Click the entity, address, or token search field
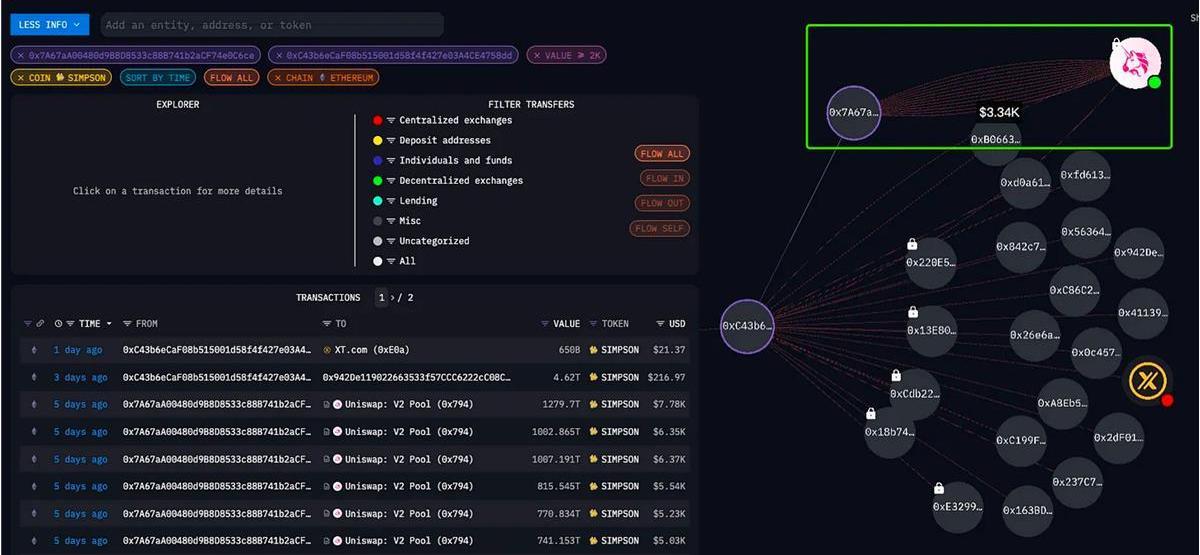The height and width of the screenshot is (555, 1200). 271,25
